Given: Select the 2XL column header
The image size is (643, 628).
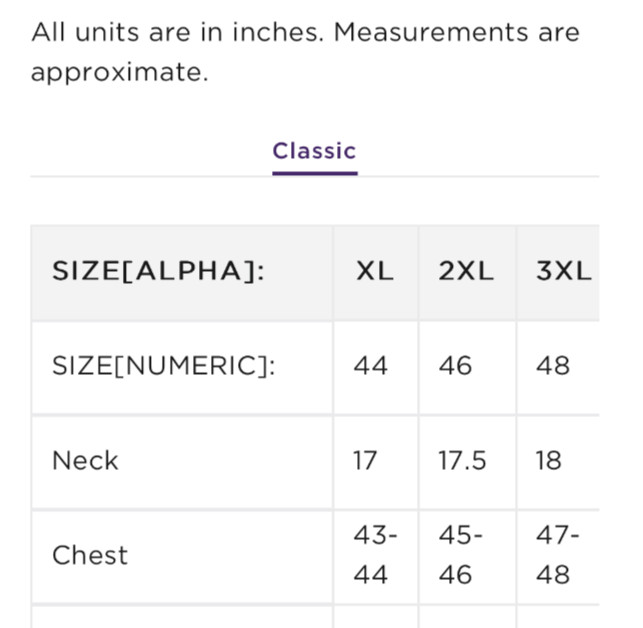Looking at the screenshot, I should click(x=466, y=271).
